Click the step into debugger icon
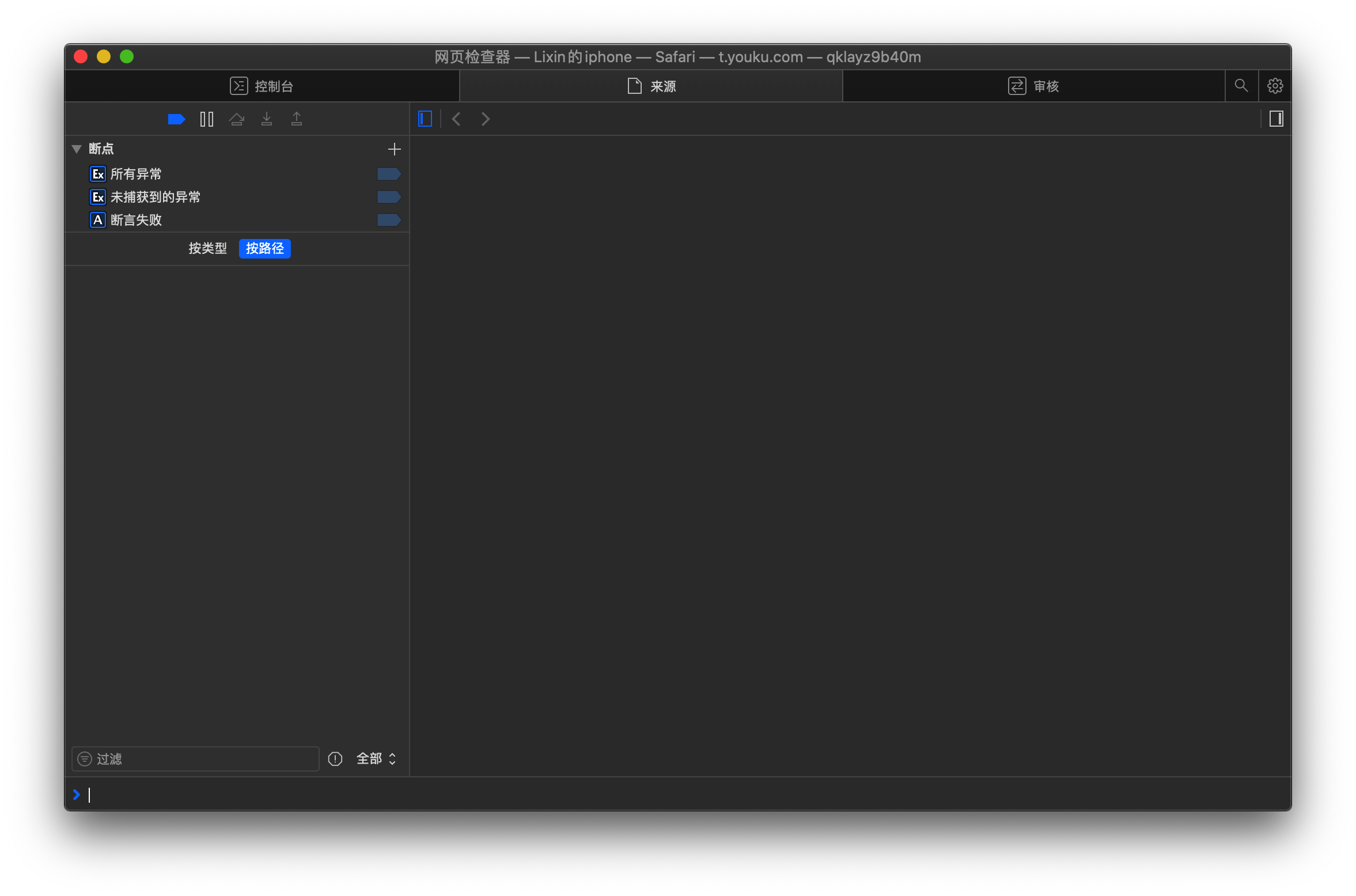This screenshot has height=896, width=1356. (267, 119)
